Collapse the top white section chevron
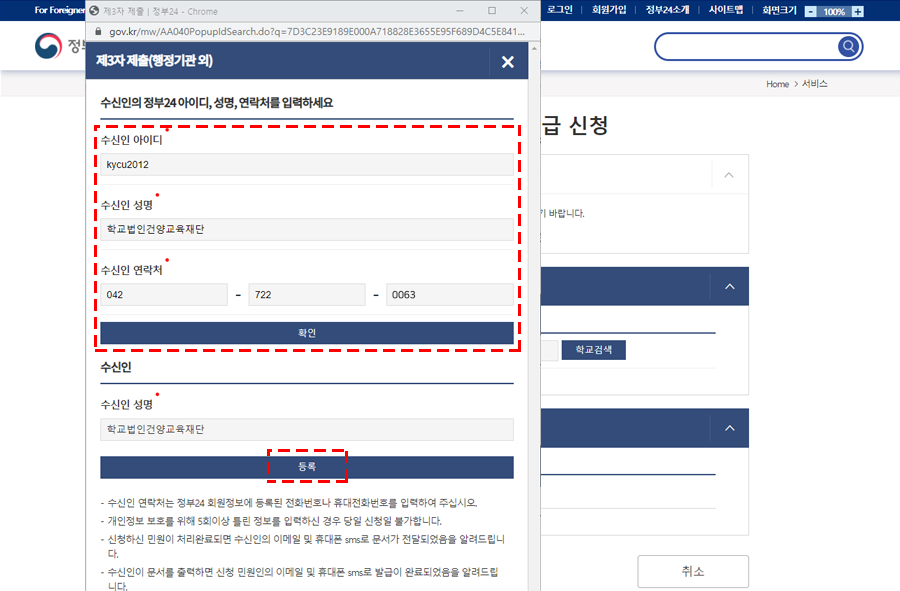The height and width of the screenshot is (591, 900). click(x=729, y=175)
